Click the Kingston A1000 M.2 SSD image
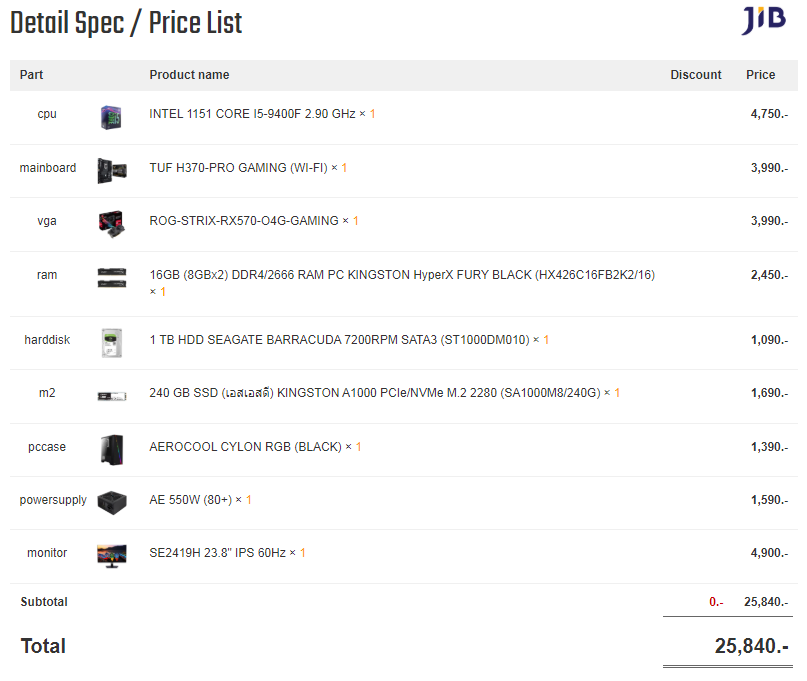 [x=111, y=395]
